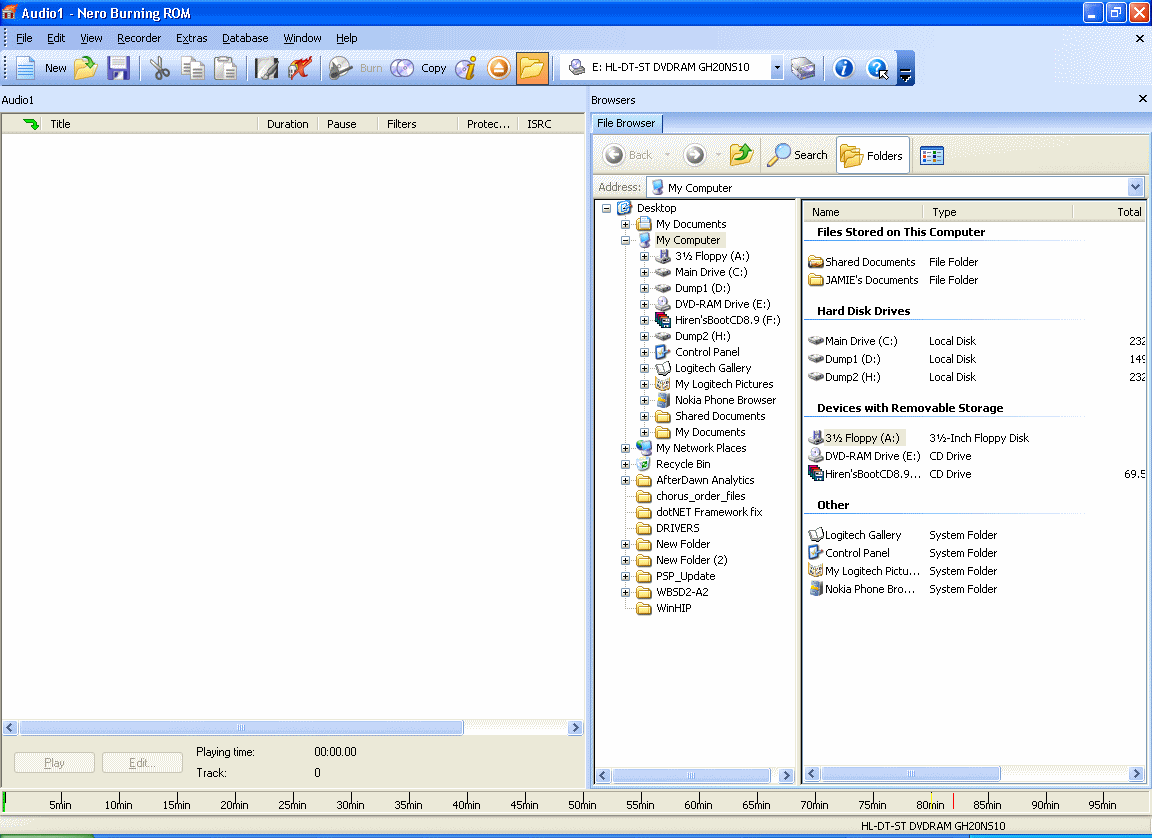Image resolution: width=1152 pixels, height=838 pixels.
Task: Open the File menu
Action: point(24,38)
